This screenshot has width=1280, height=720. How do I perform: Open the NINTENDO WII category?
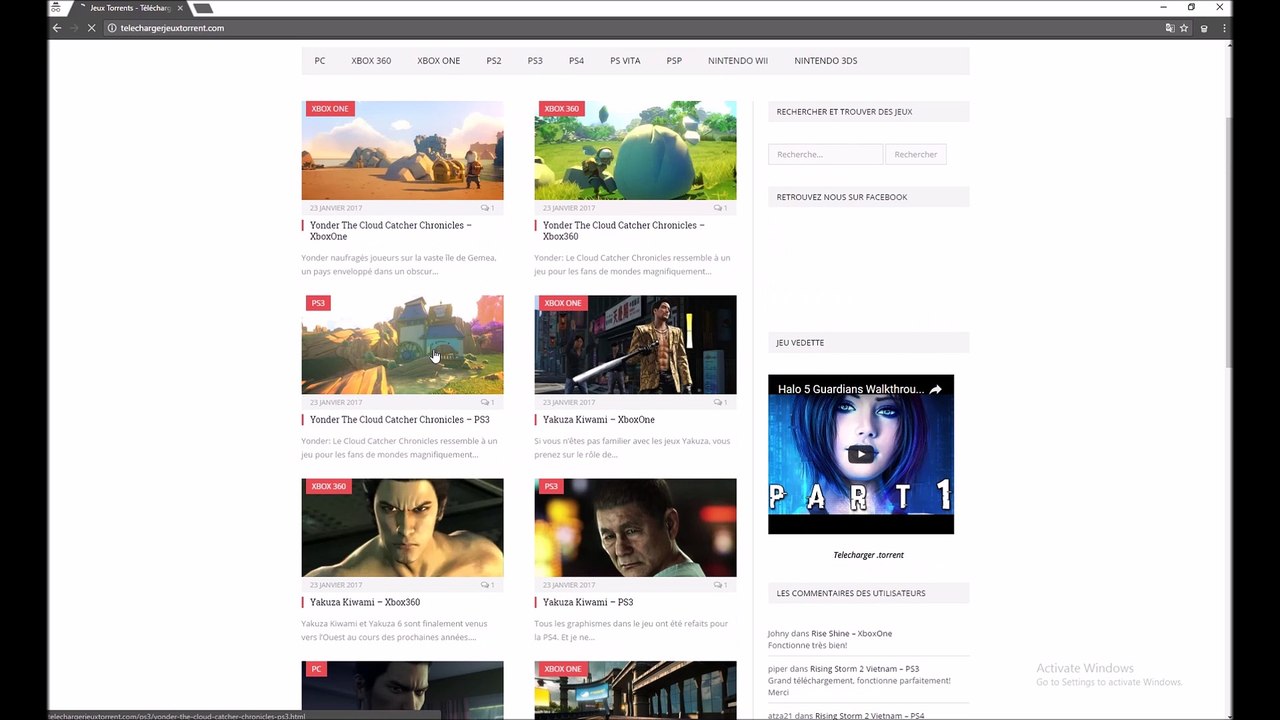click(738, 61)
